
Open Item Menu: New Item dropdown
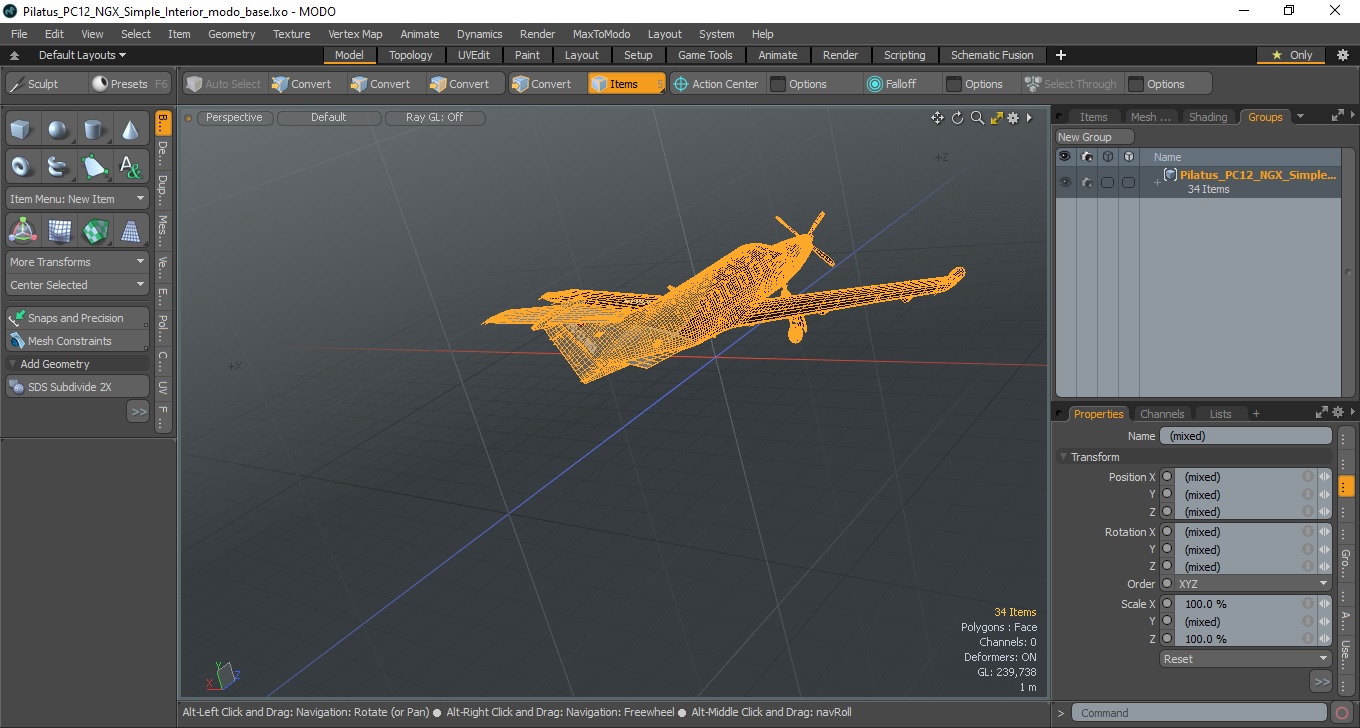[x=77, y=199]
